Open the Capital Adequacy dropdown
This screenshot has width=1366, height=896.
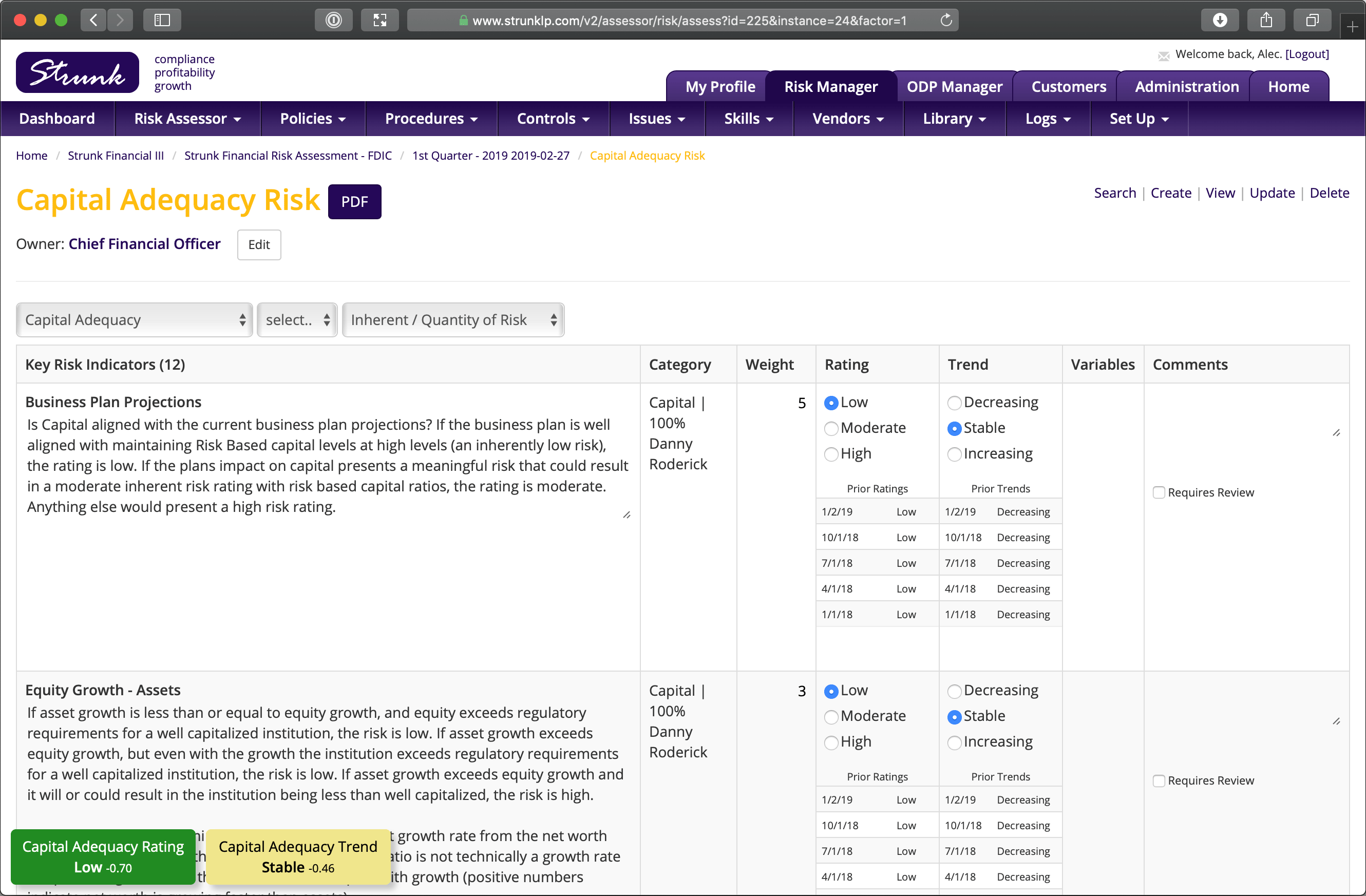[134, 320]
